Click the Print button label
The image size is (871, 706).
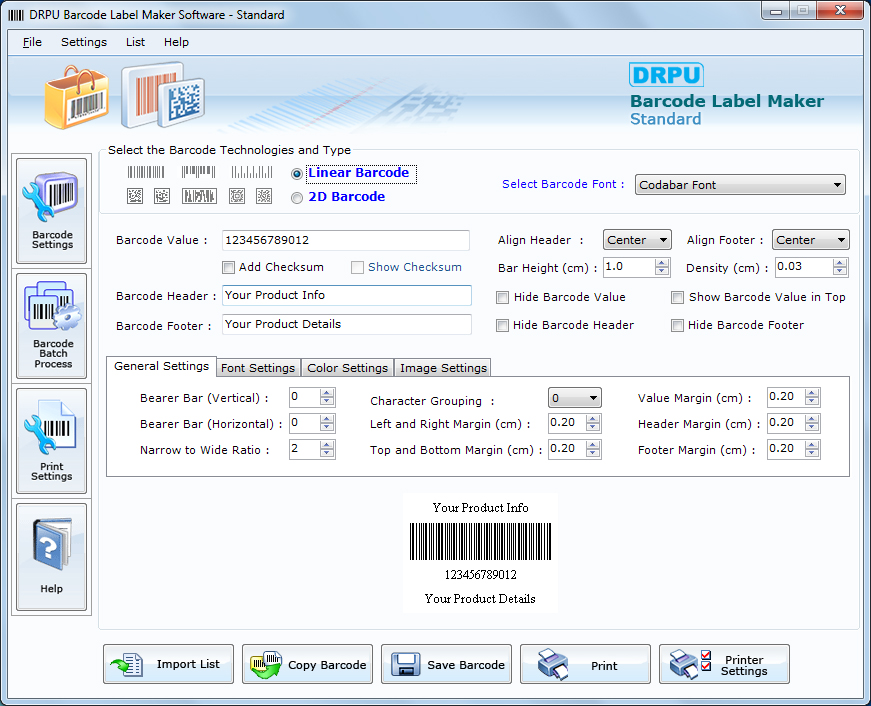604,665
